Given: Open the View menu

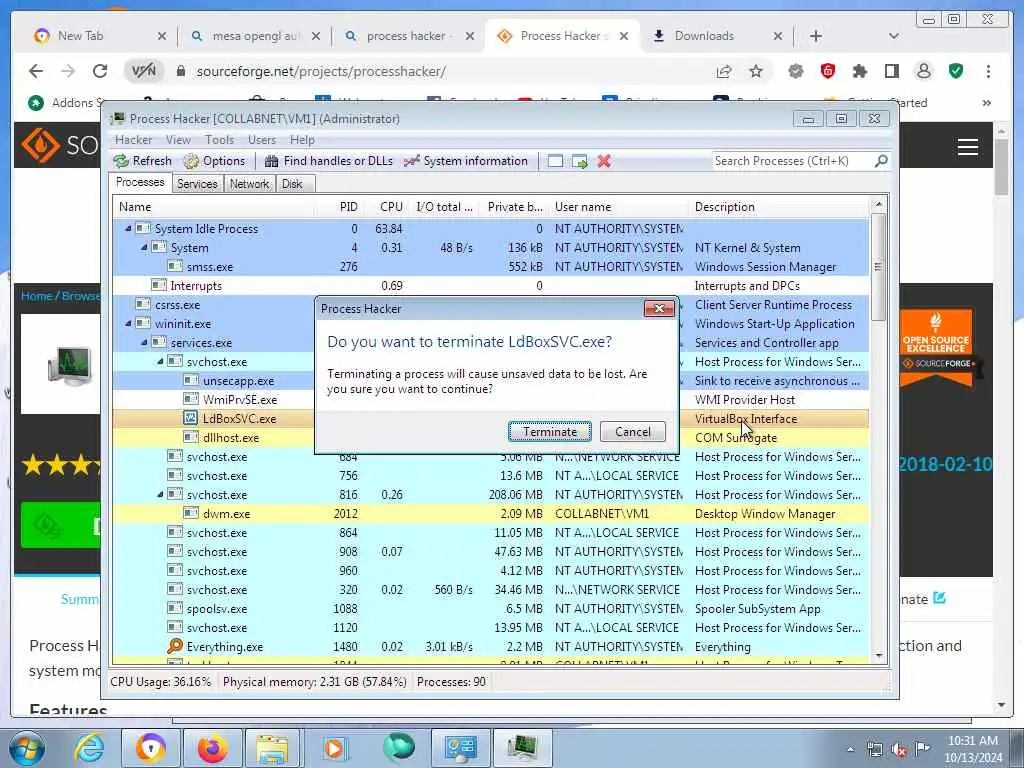Looking at the screenshot, I should [178, 140].
